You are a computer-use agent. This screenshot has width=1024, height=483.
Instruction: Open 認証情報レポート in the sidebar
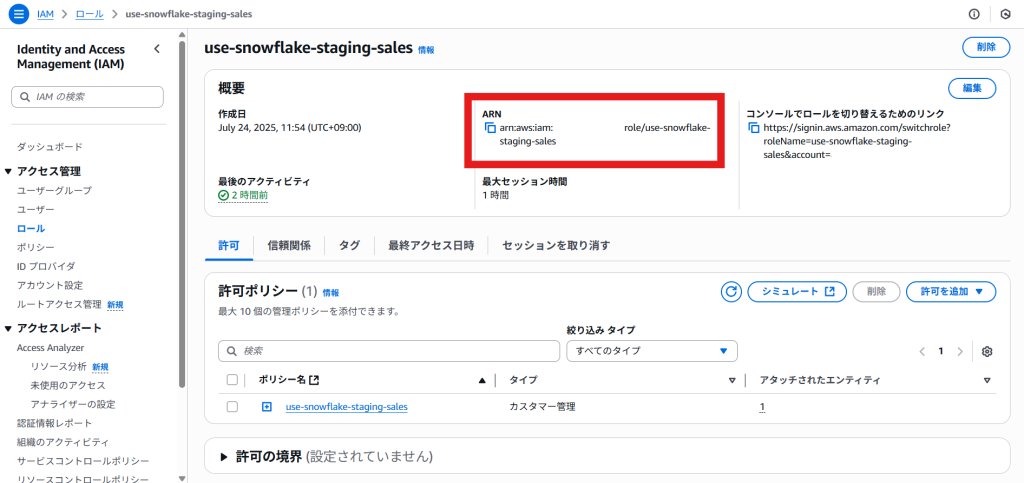(x=54, y=424)
